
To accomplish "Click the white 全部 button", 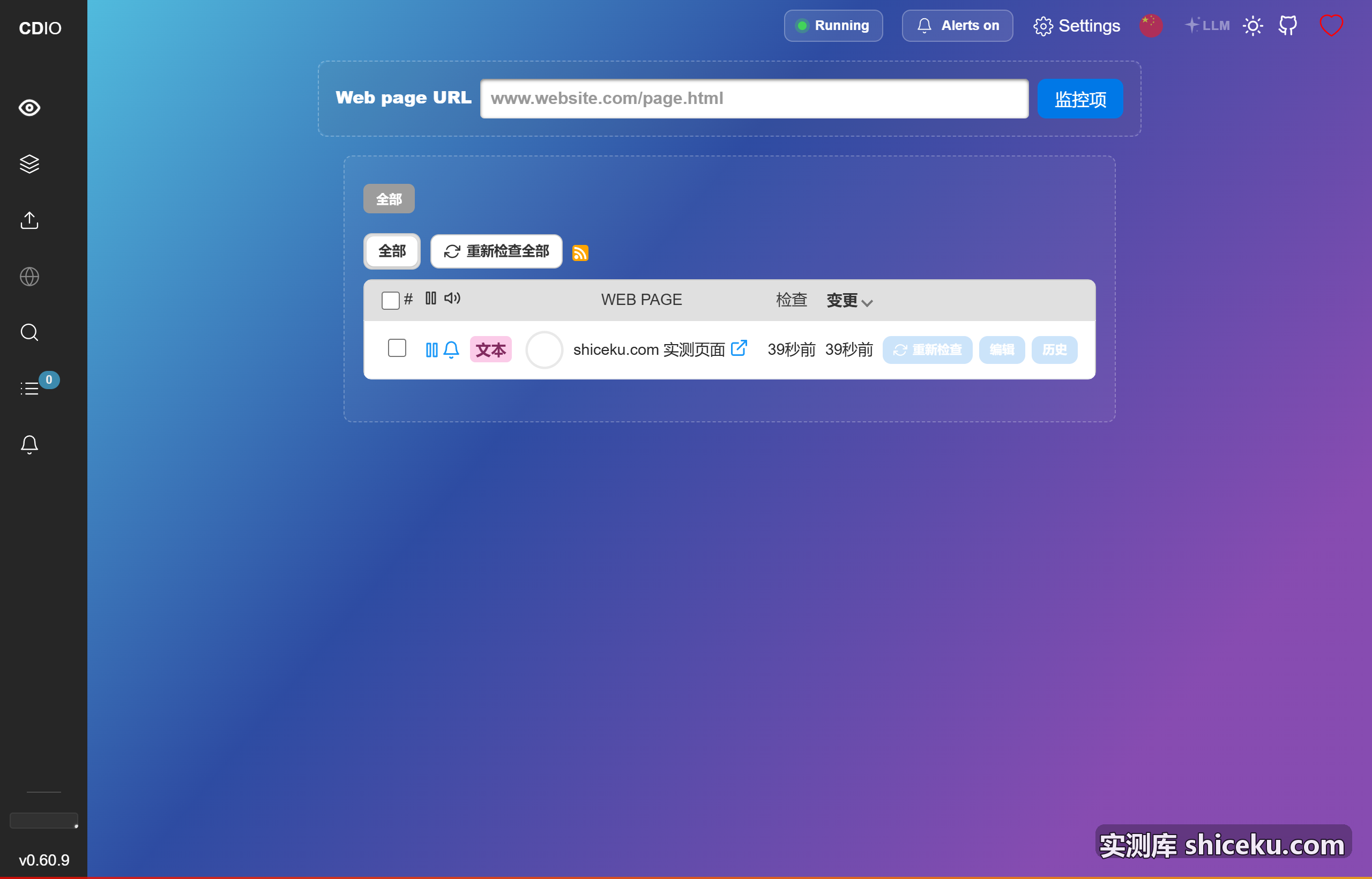I will 392,251.
